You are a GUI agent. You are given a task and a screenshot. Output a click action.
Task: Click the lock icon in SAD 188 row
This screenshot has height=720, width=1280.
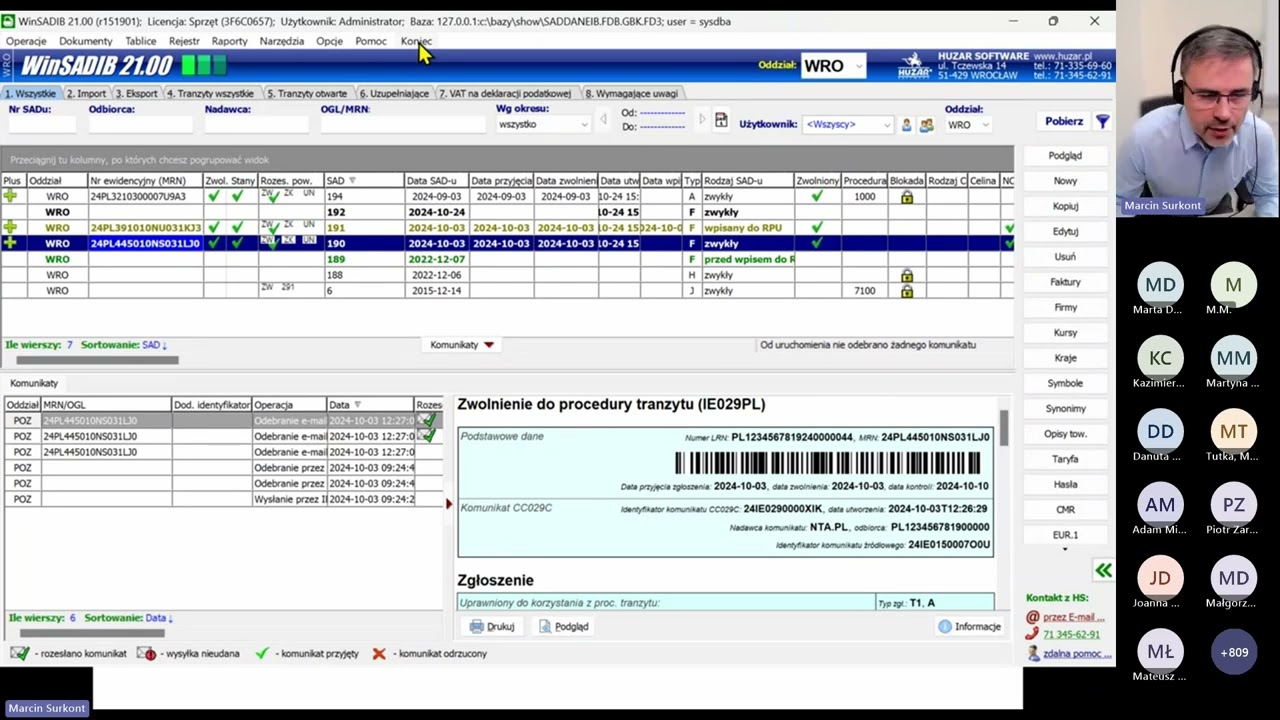click(x=907, y=275)
